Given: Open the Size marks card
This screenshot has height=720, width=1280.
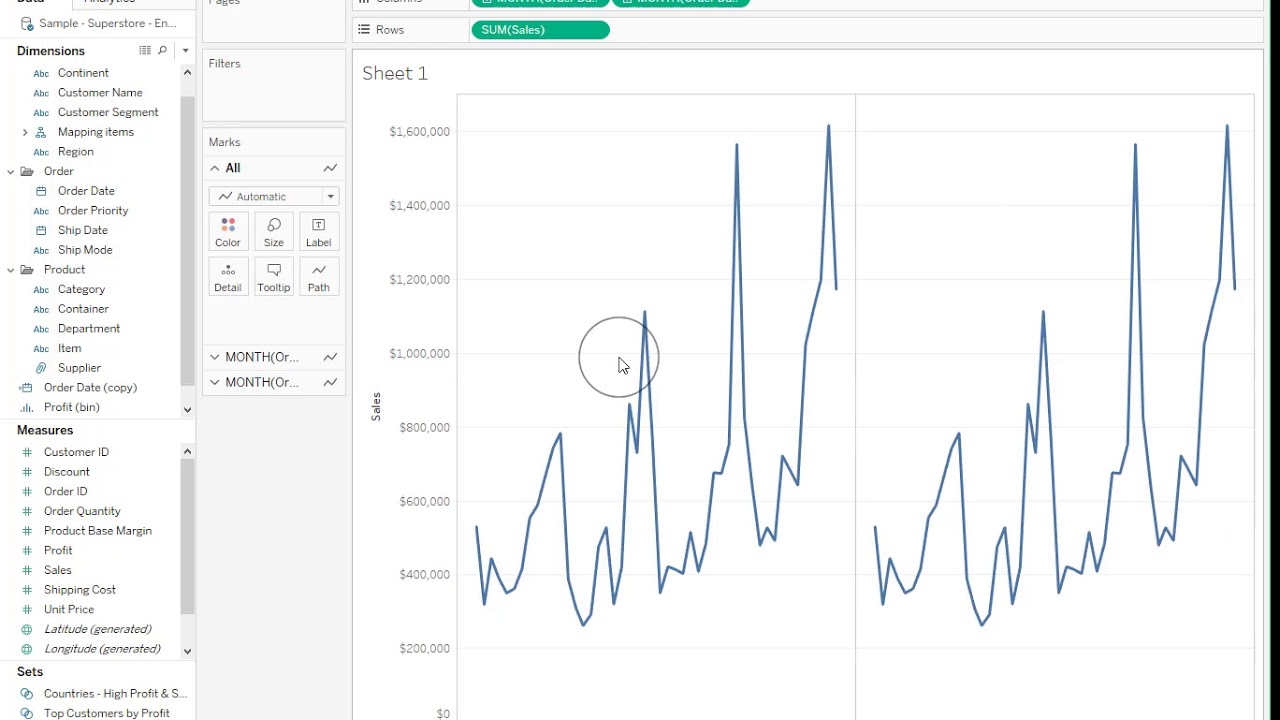Looking at the screenshot, I should [x=273, y=232].
